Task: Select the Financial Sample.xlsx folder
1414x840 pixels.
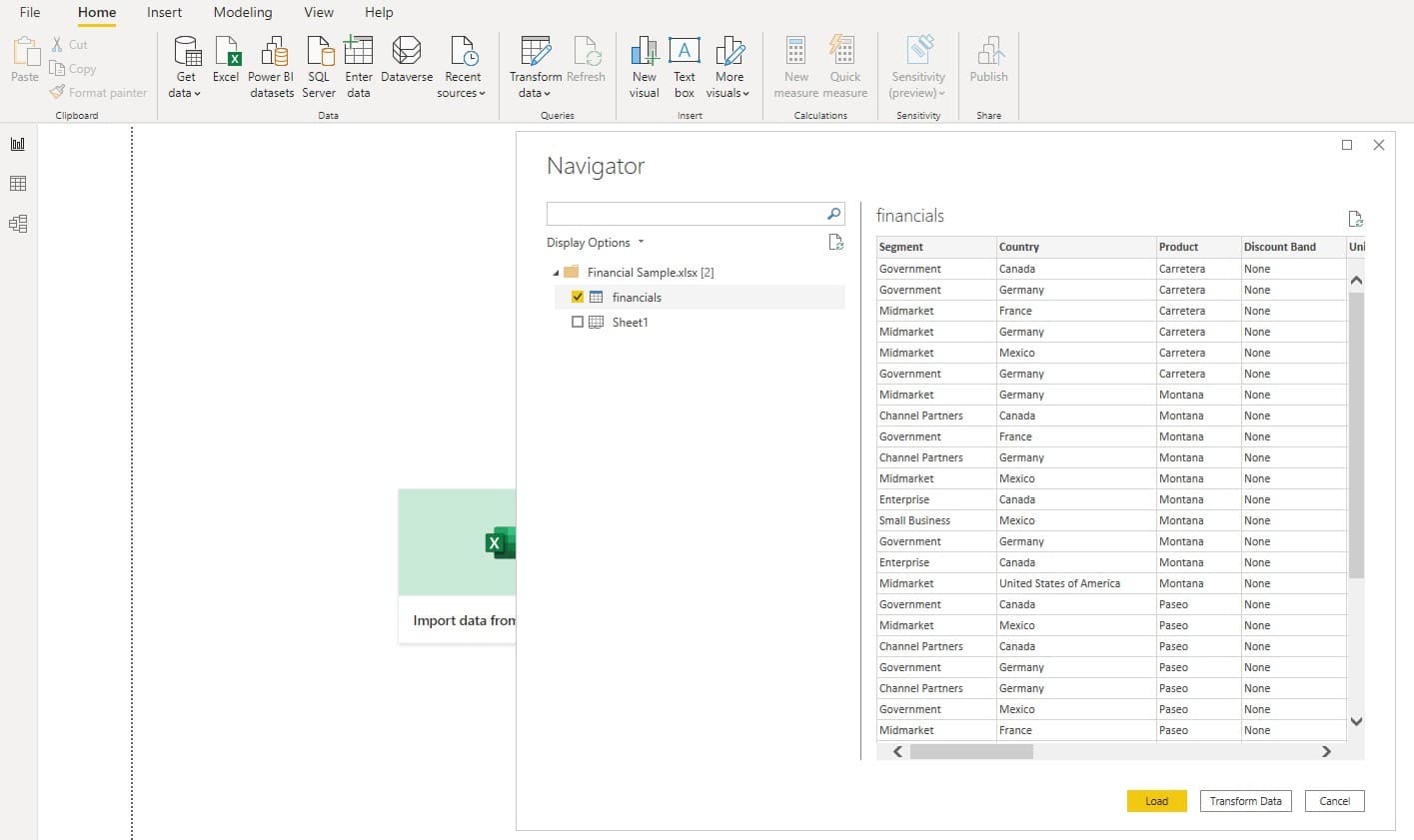Action: pos(650,273)
